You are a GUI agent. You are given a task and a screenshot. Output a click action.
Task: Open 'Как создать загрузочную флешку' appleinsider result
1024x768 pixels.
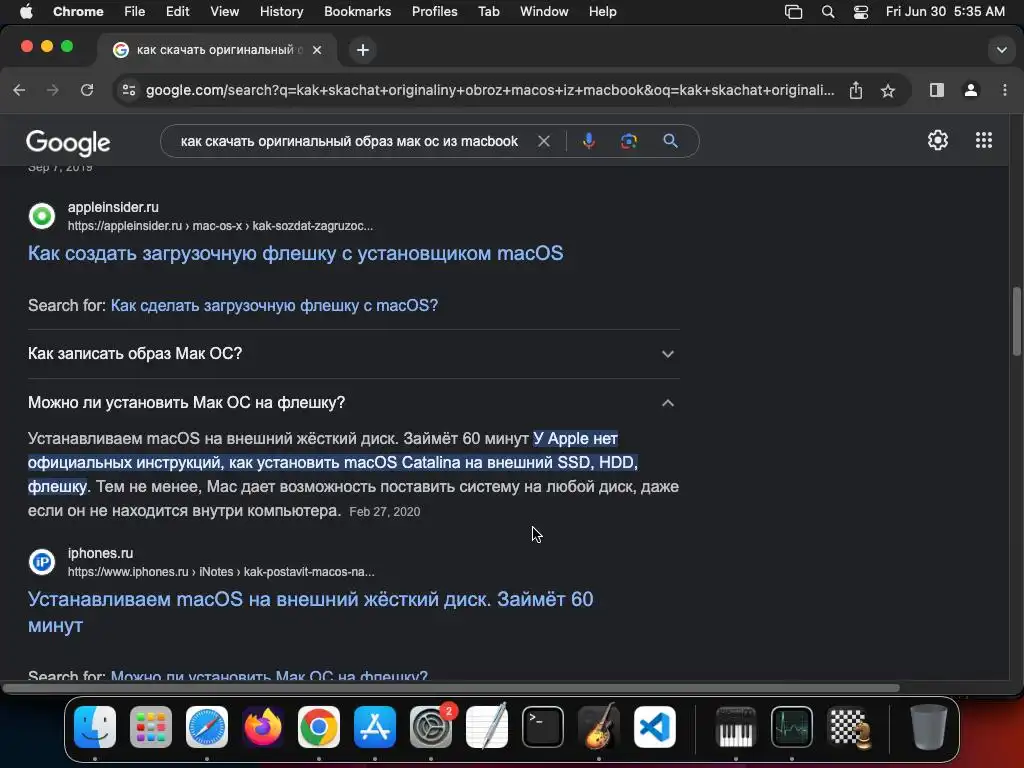(295, 253)
